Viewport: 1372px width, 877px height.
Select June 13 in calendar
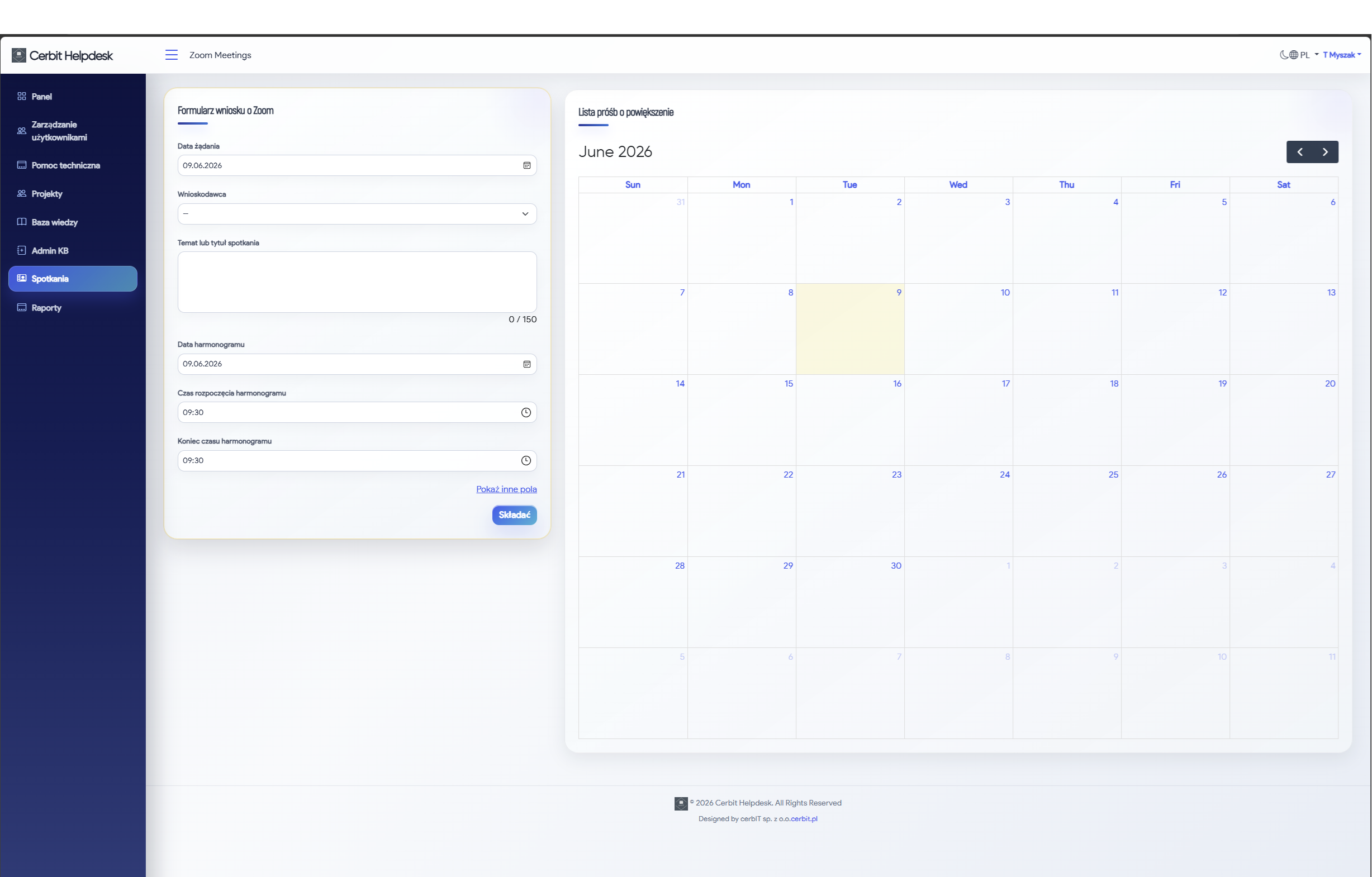1284,329
